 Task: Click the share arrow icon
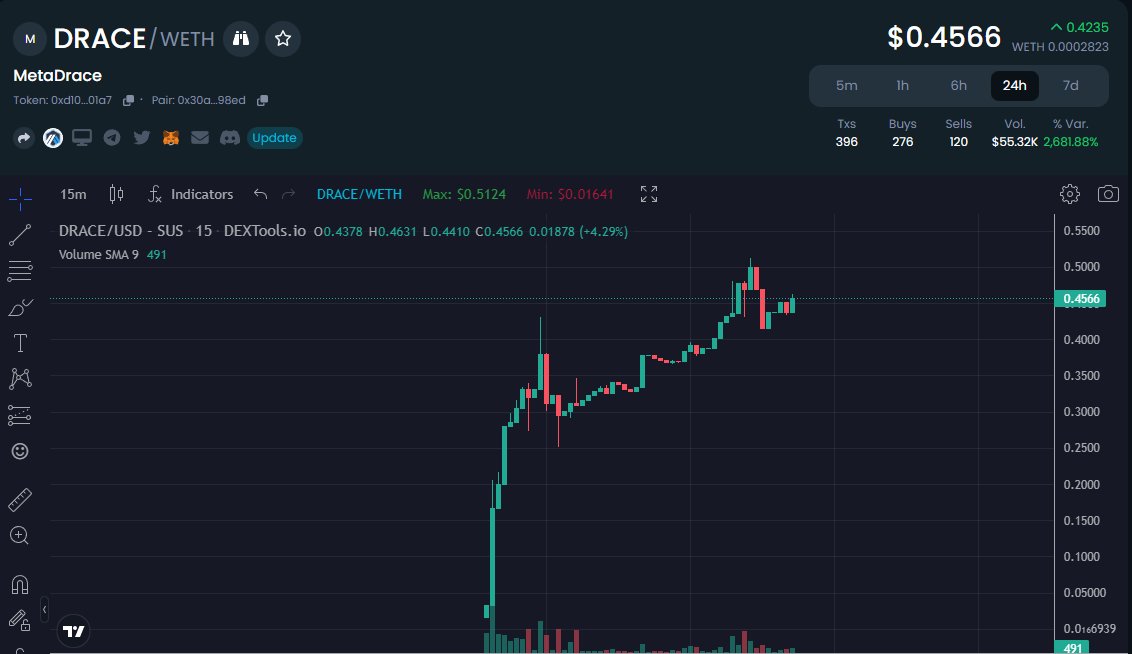coord(24,138)
